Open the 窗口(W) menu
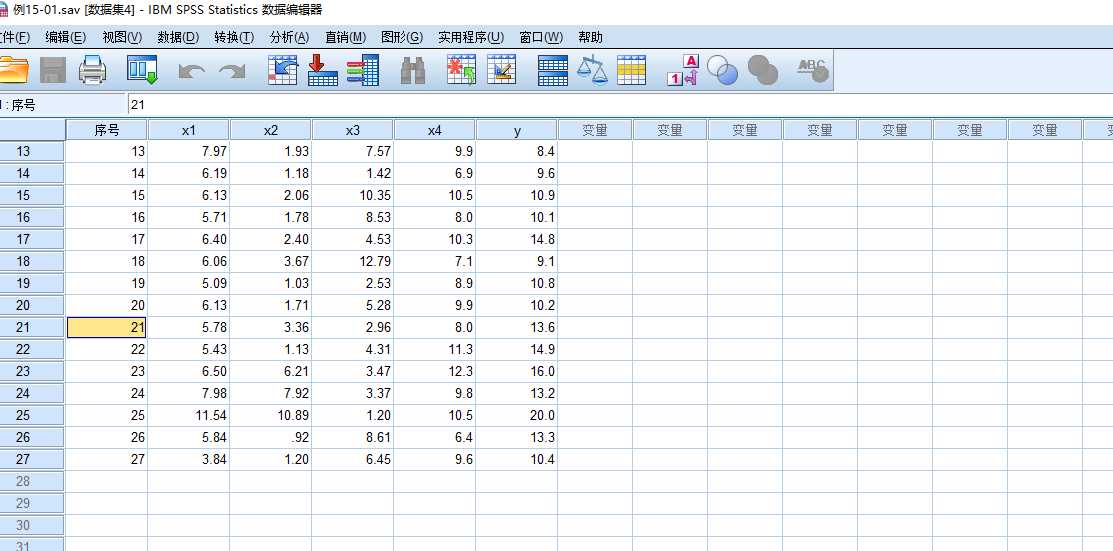 tap(541, 38)
